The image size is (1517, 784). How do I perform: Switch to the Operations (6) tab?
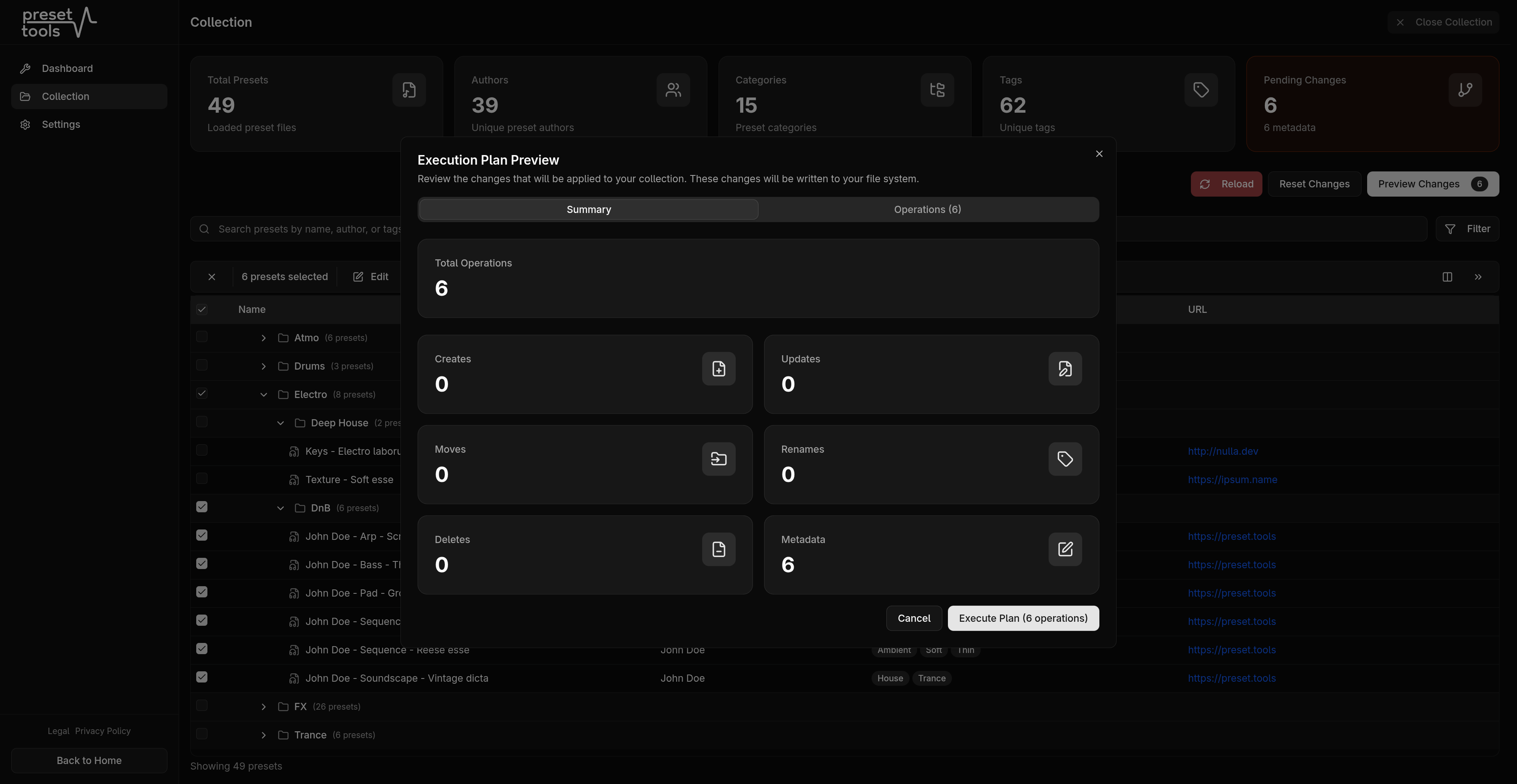[x=927, y=210]
